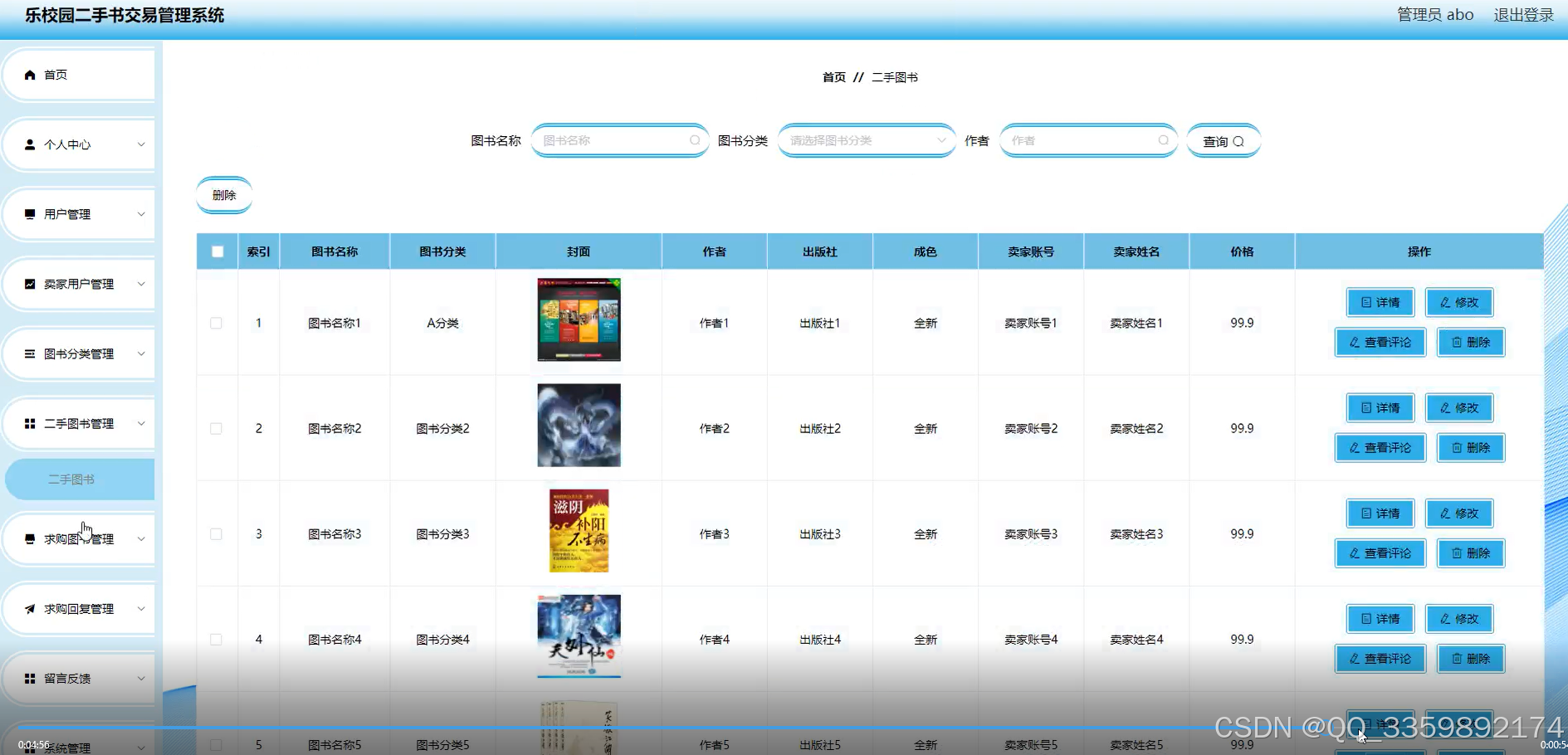Check the row checkbox for 图书名称1
Image resolution: width=1568 pixels, height=755 pixels.
pyautogui.click(x=217, y=323)
